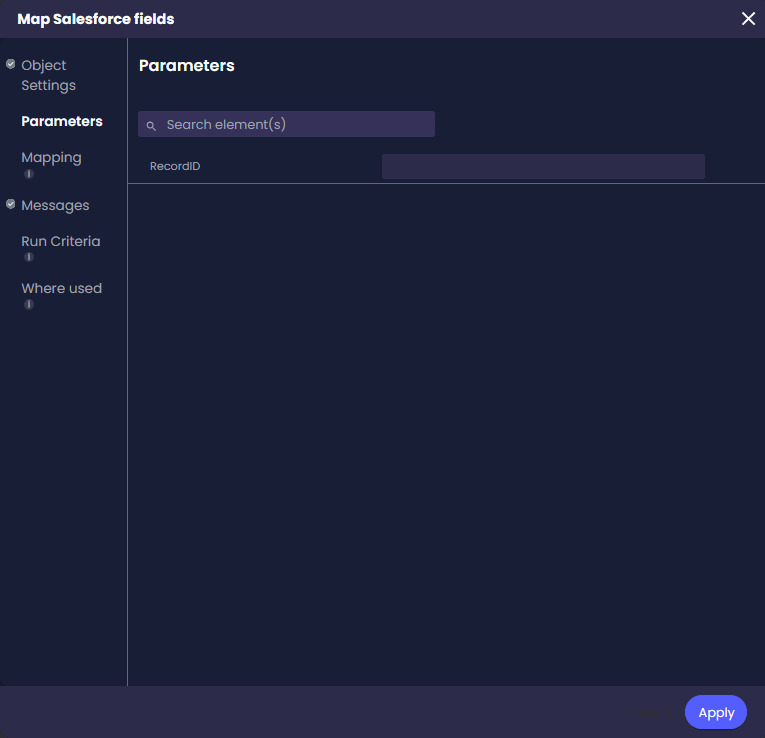Screen dimensions: 765x738
Task: Click the faint Cancel button
Action: click(x=651, y=712)
